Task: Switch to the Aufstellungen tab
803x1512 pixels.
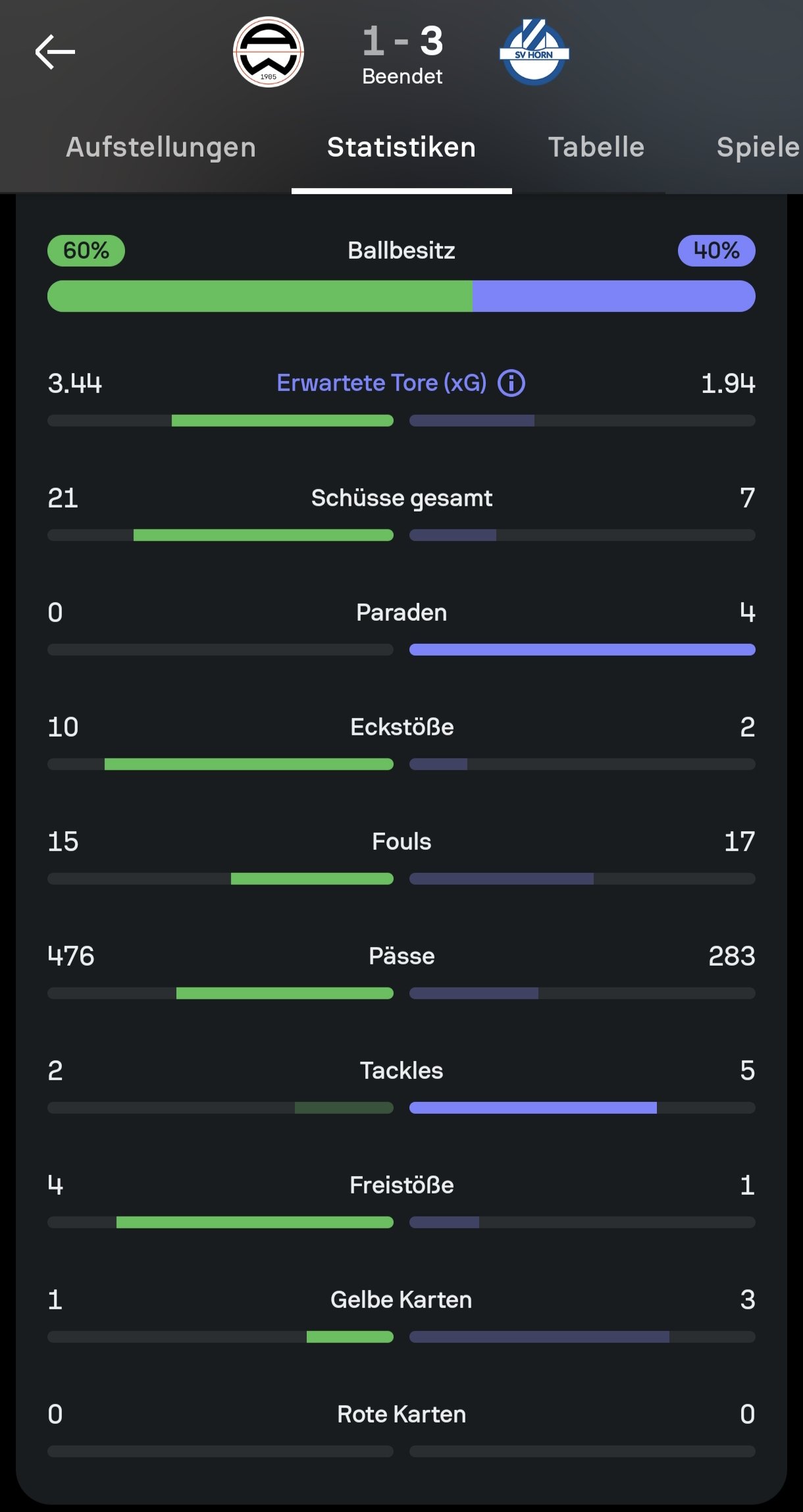Action: [161, 147]
